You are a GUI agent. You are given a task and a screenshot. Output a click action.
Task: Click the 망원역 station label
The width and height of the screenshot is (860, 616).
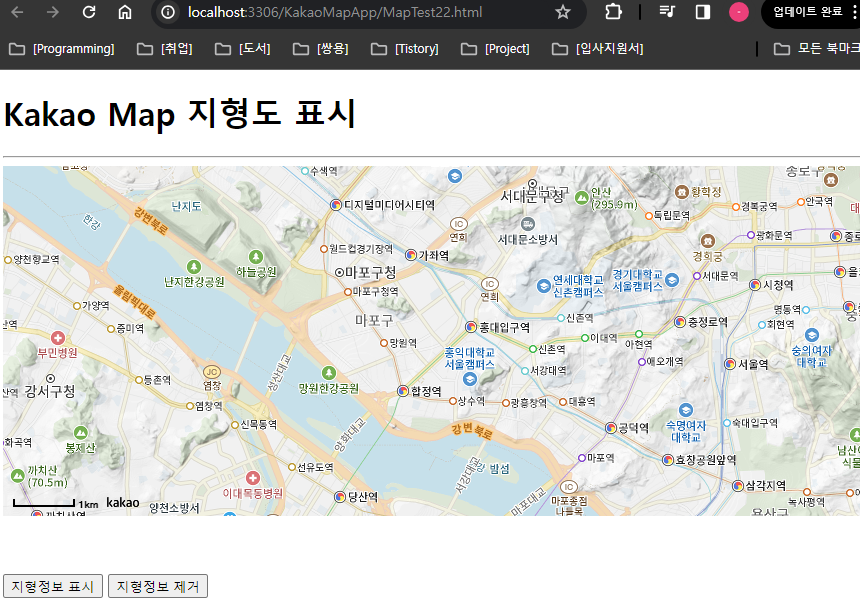tap(403, 343)
